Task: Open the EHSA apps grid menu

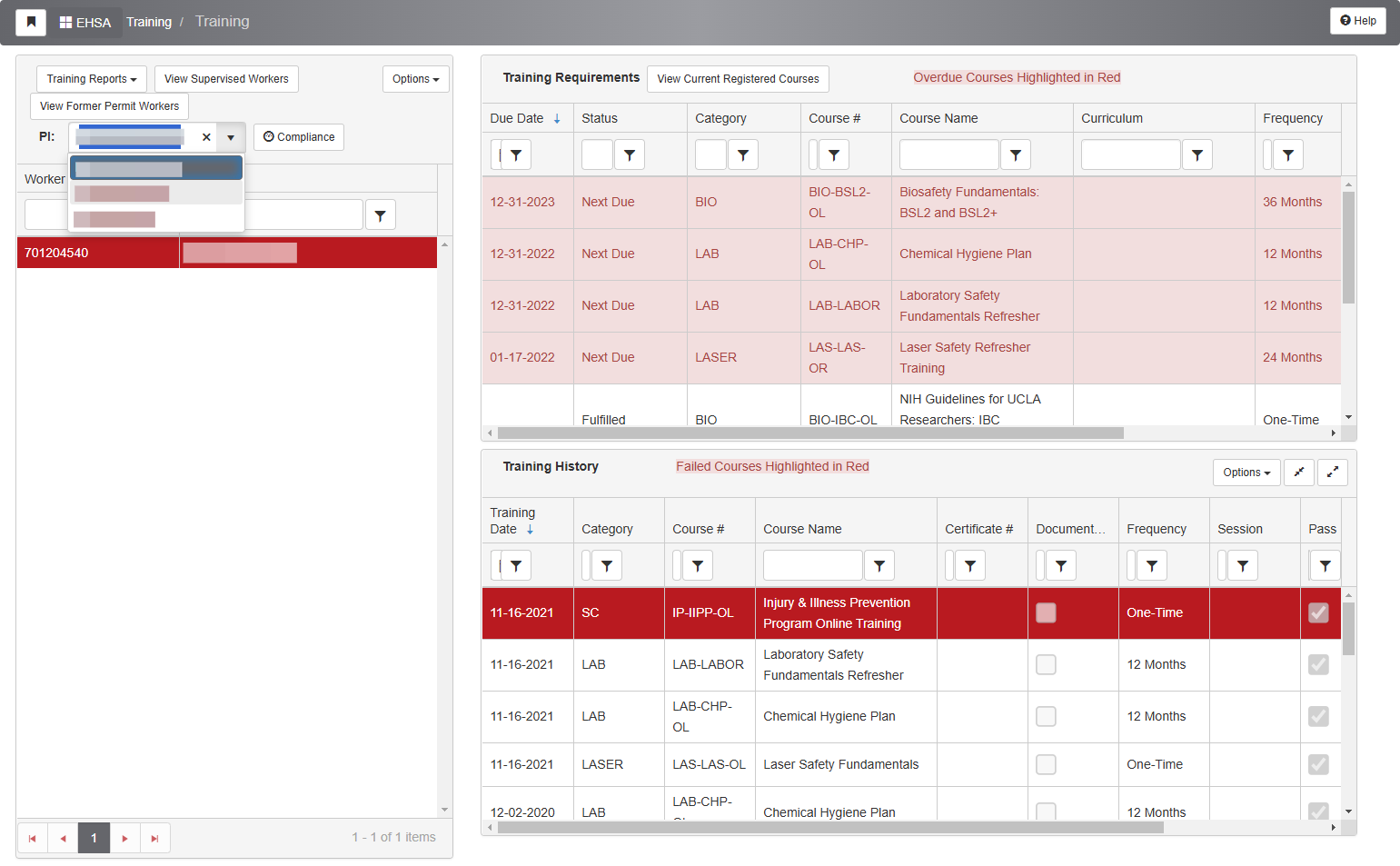Action: (85, 22)
